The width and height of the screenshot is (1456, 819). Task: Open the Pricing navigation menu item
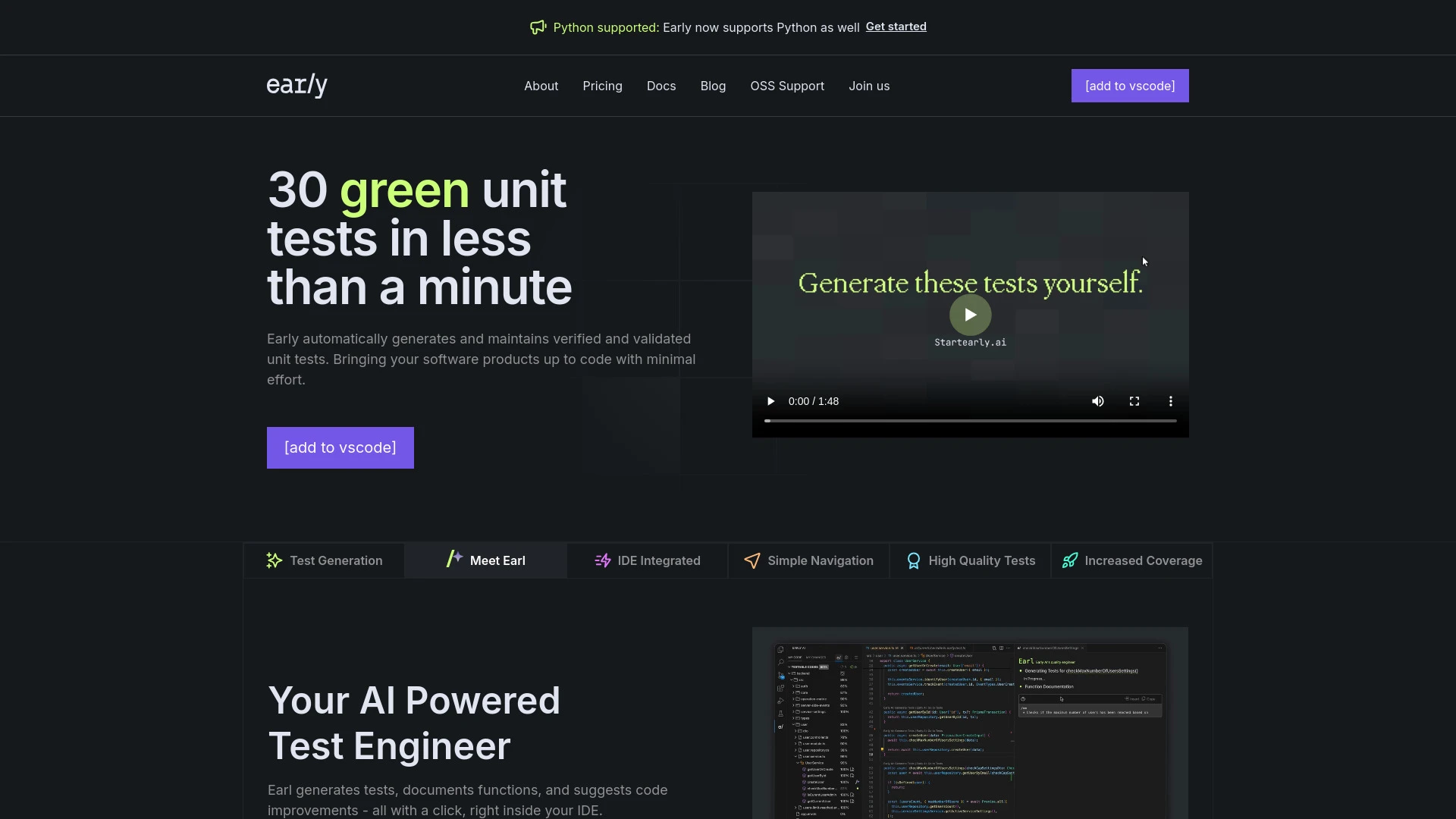pos(602,85)
